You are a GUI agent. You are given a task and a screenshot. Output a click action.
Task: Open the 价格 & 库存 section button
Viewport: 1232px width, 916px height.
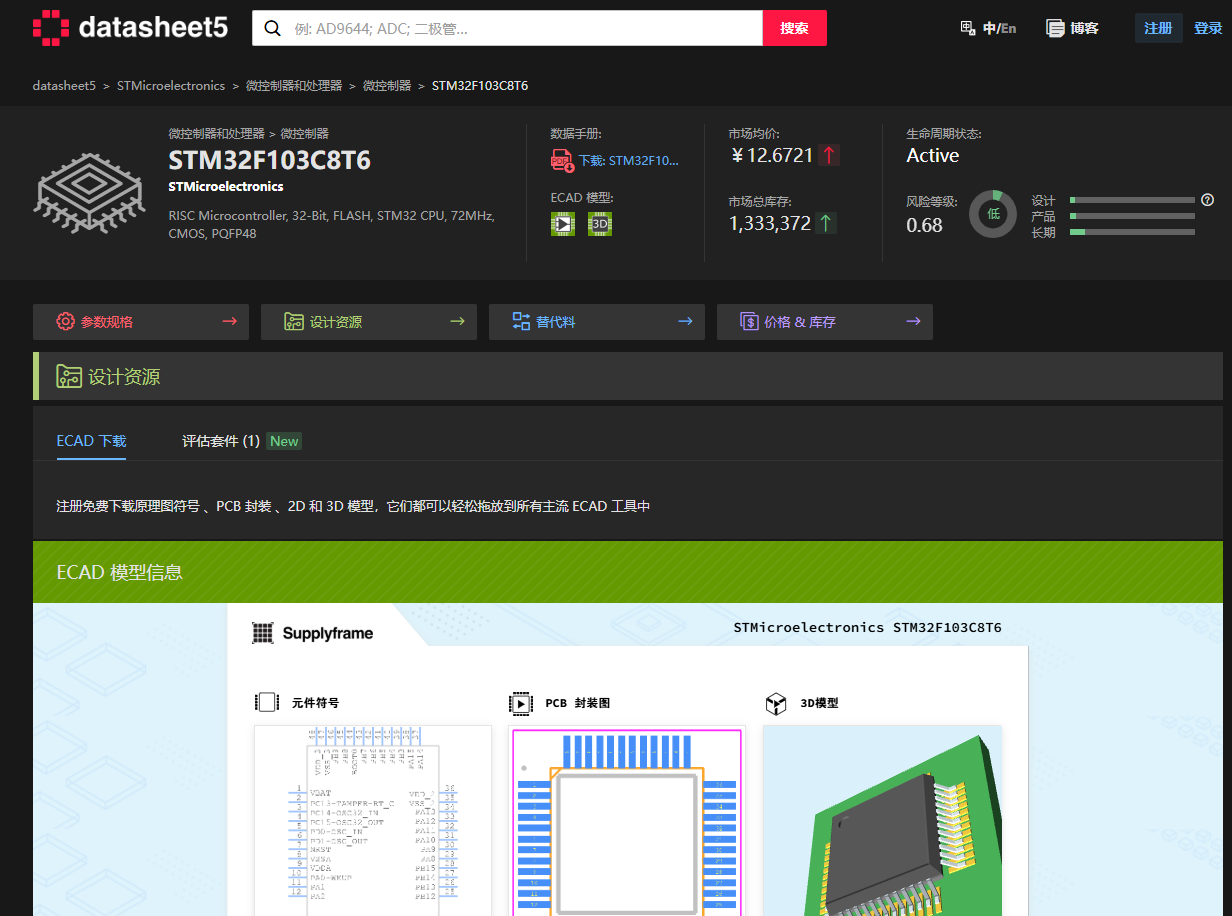[x=825, y=322]
